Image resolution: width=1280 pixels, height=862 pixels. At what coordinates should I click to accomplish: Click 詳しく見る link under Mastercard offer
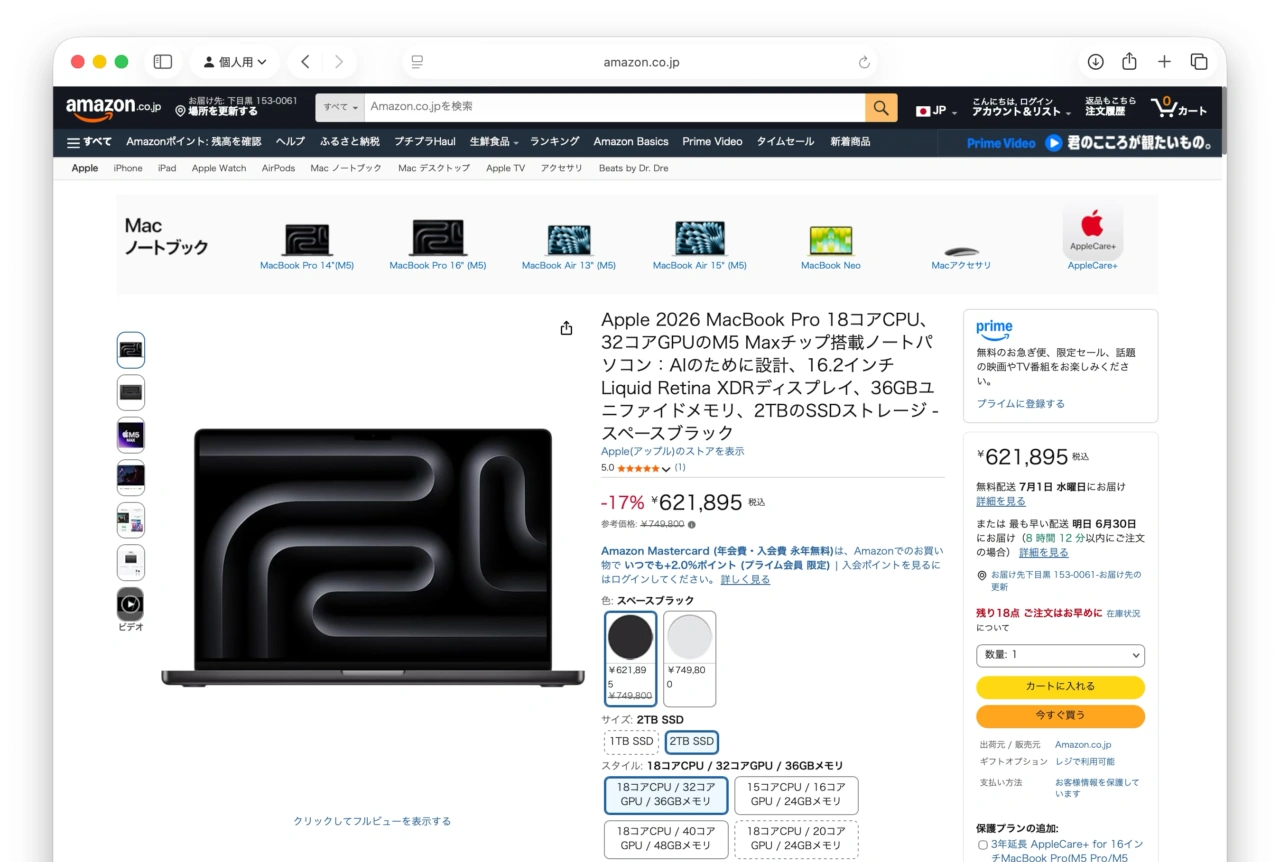tap(745, 579)
